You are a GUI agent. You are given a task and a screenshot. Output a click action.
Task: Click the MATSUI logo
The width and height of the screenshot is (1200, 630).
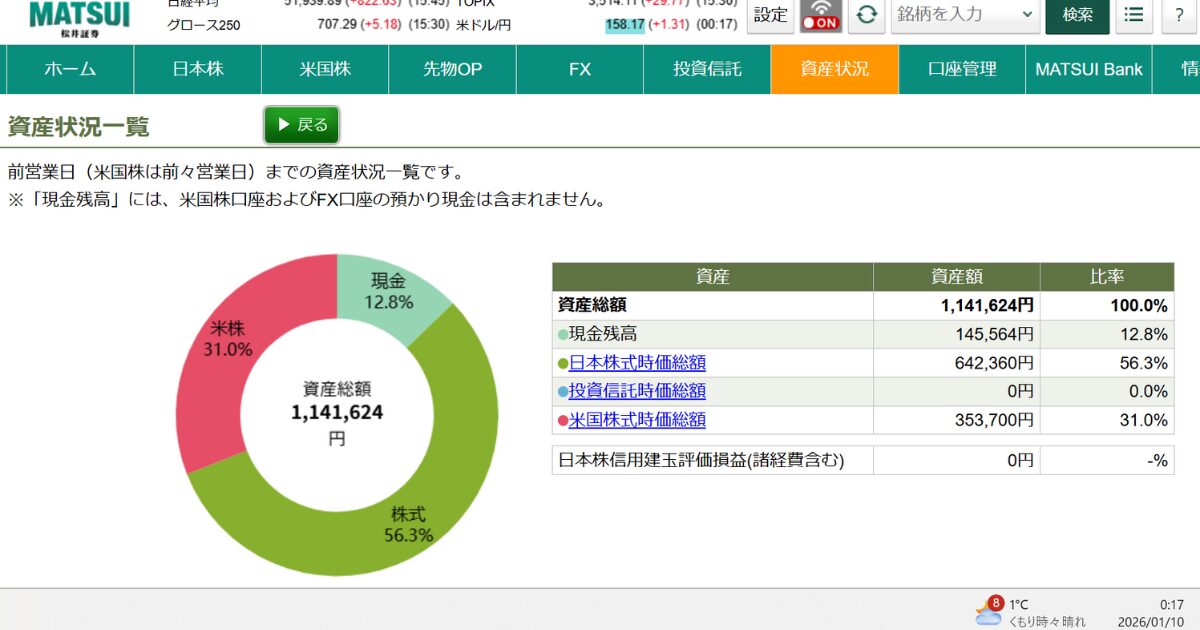pos(79,17)
